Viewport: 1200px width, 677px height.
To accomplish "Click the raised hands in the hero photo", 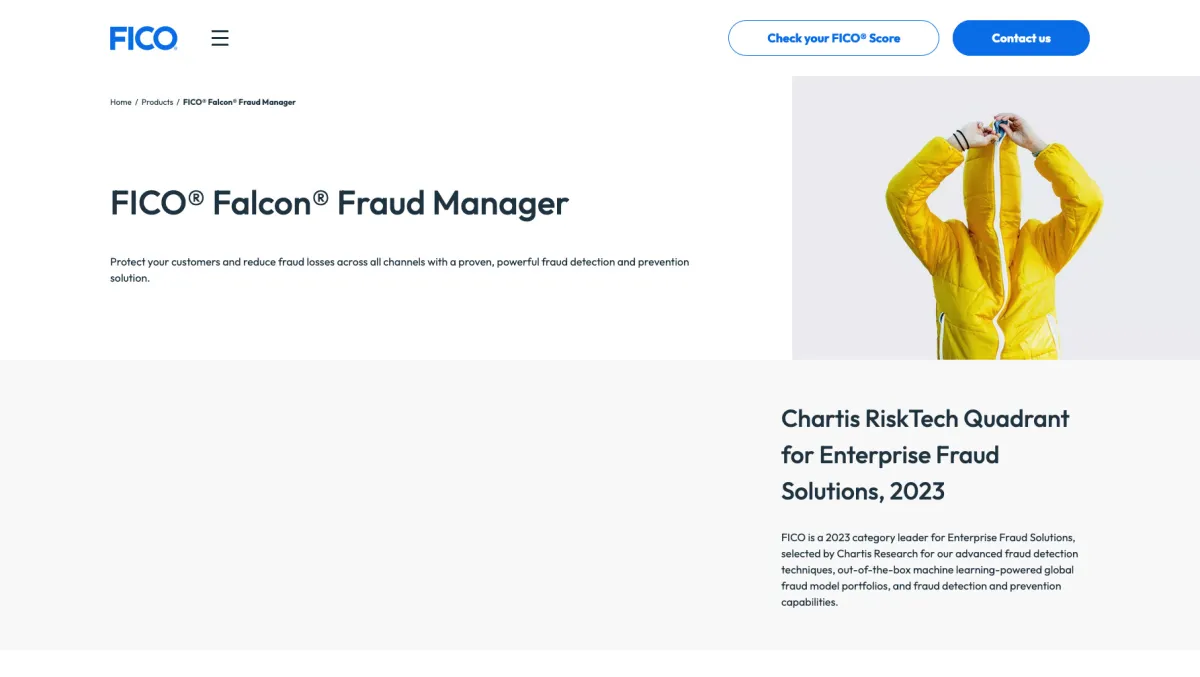I will 1000,130.
